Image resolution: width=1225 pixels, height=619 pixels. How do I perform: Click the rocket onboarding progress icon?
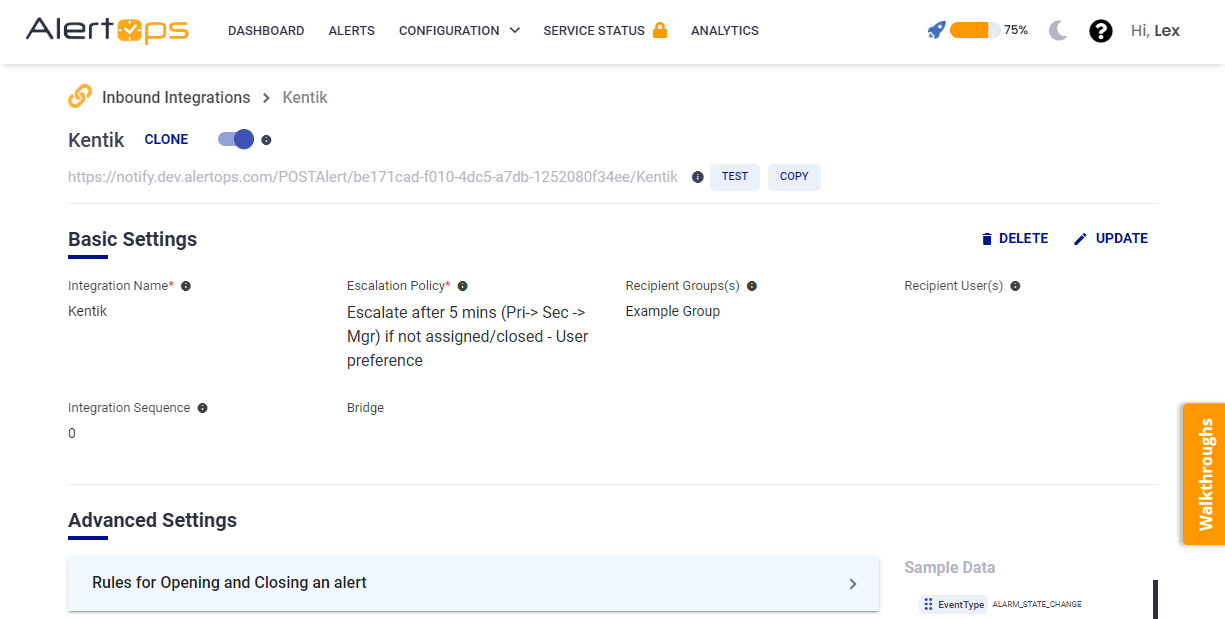(936, 30)
